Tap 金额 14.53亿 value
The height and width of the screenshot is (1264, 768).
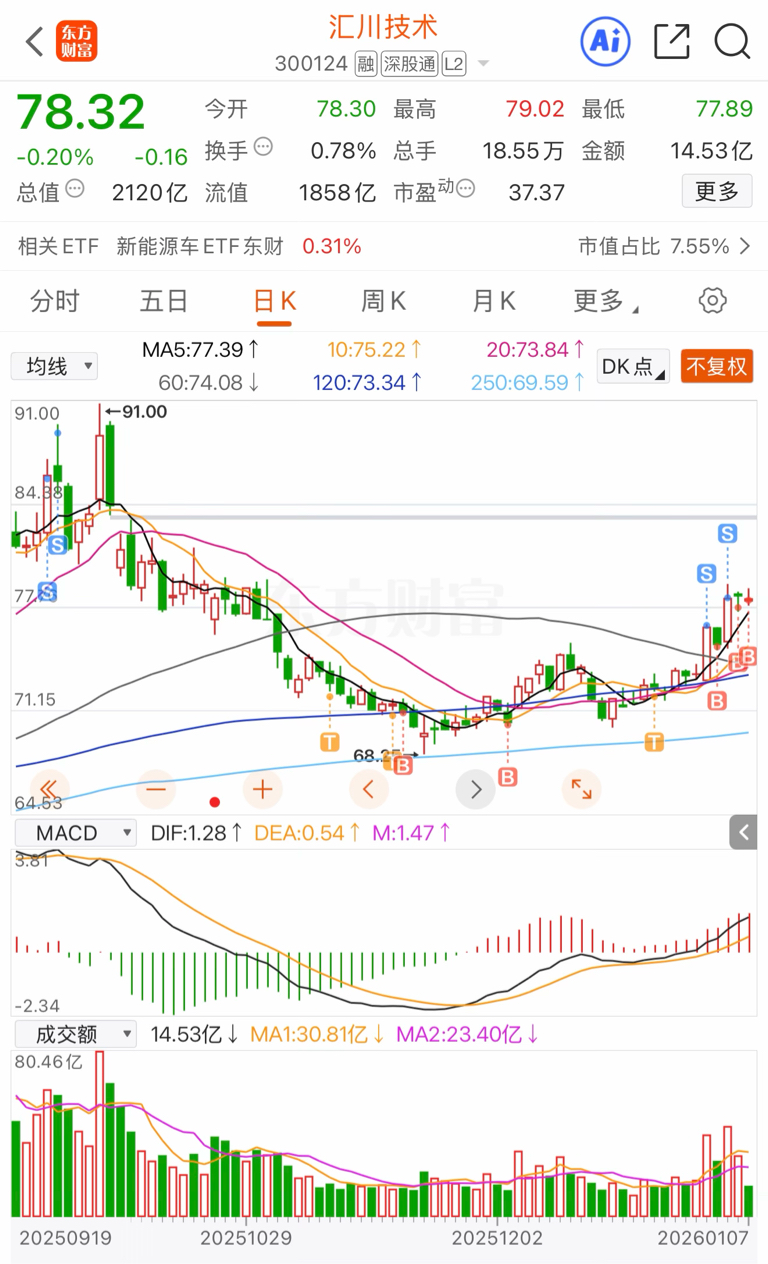point(711,151)
